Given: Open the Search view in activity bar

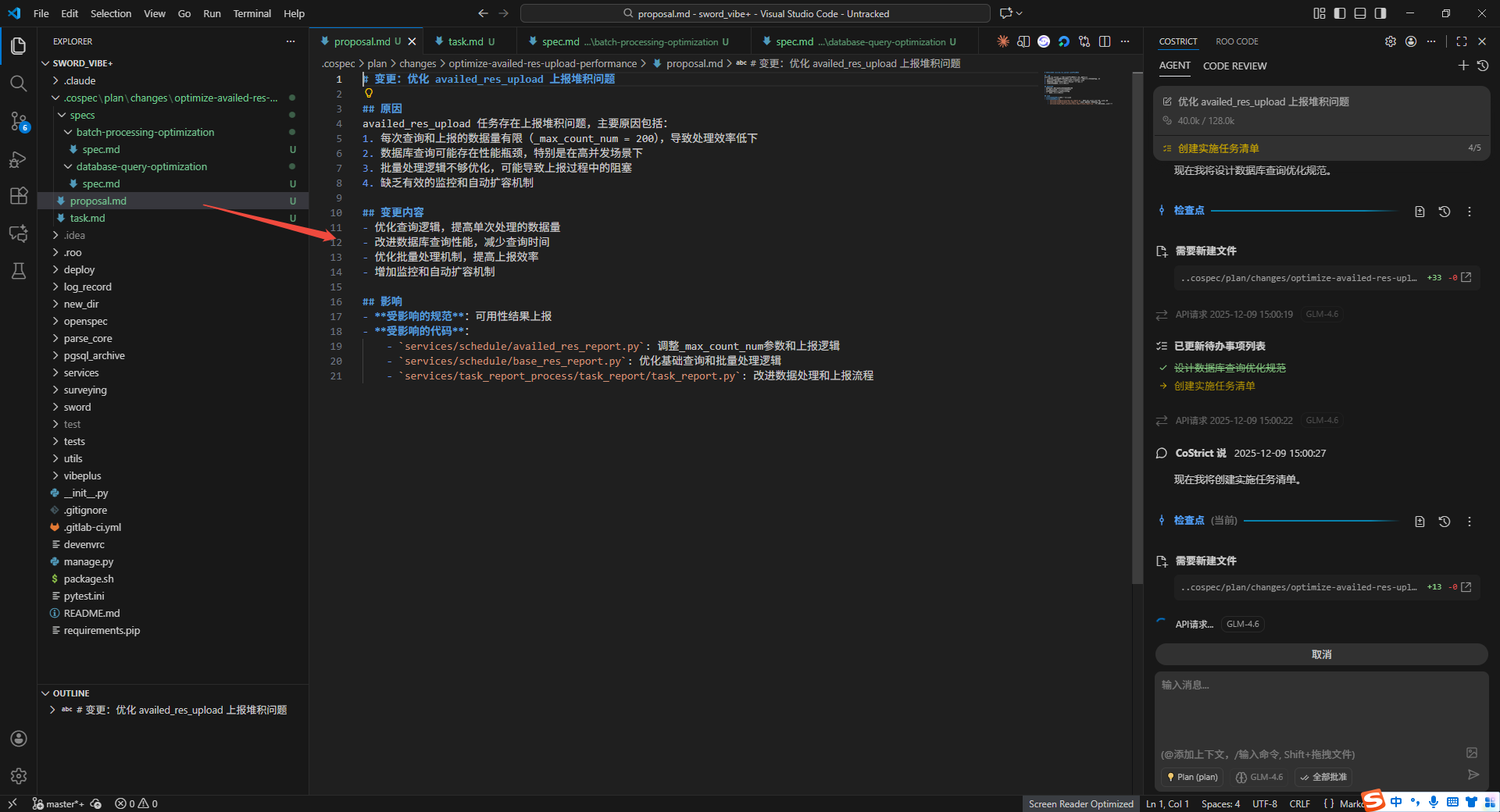Looking at the screenshot, I should coord(19,84).
